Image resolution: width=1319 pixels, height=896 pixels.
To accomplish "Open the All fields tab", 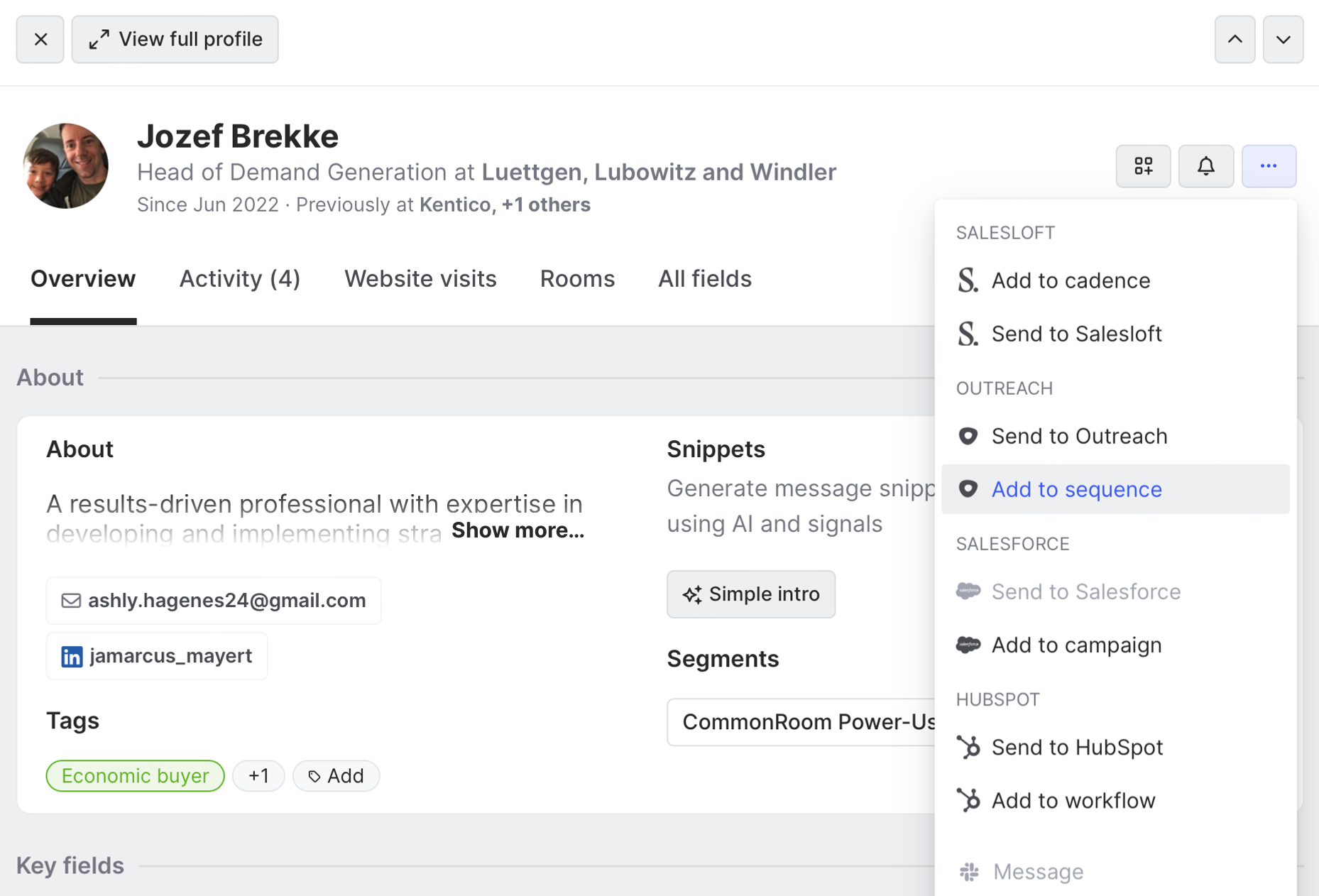I will click(705, 279).
